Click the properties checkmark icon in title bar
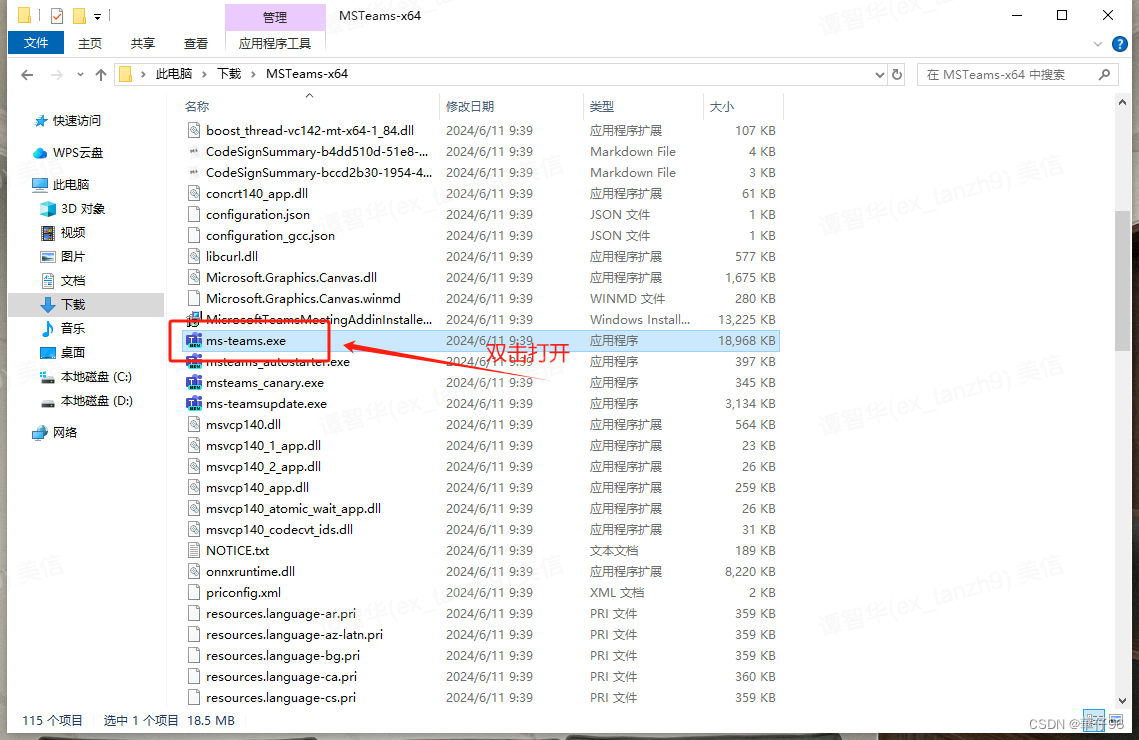This screenshot has width=1139, height=740. pos(57,15)
